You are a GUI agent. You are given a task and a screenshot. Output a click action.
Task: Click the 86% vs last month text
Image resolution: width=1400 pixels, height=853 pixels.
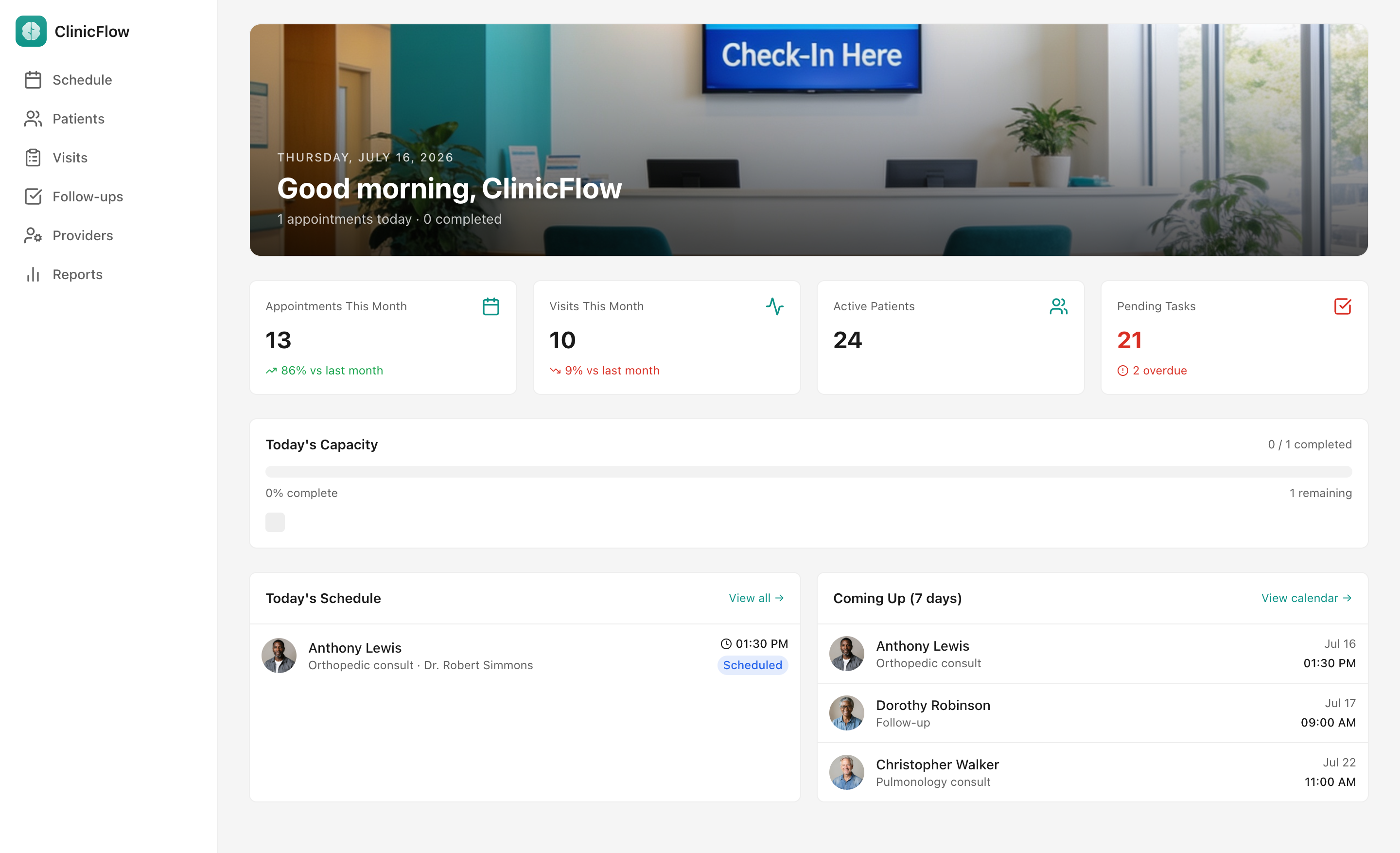click(x=332, y=371)
